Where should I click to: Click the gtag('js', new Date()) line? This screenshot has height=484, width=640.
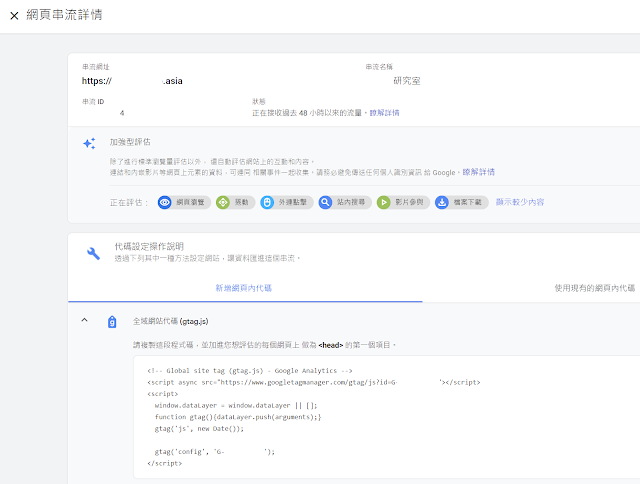[199, 429]
